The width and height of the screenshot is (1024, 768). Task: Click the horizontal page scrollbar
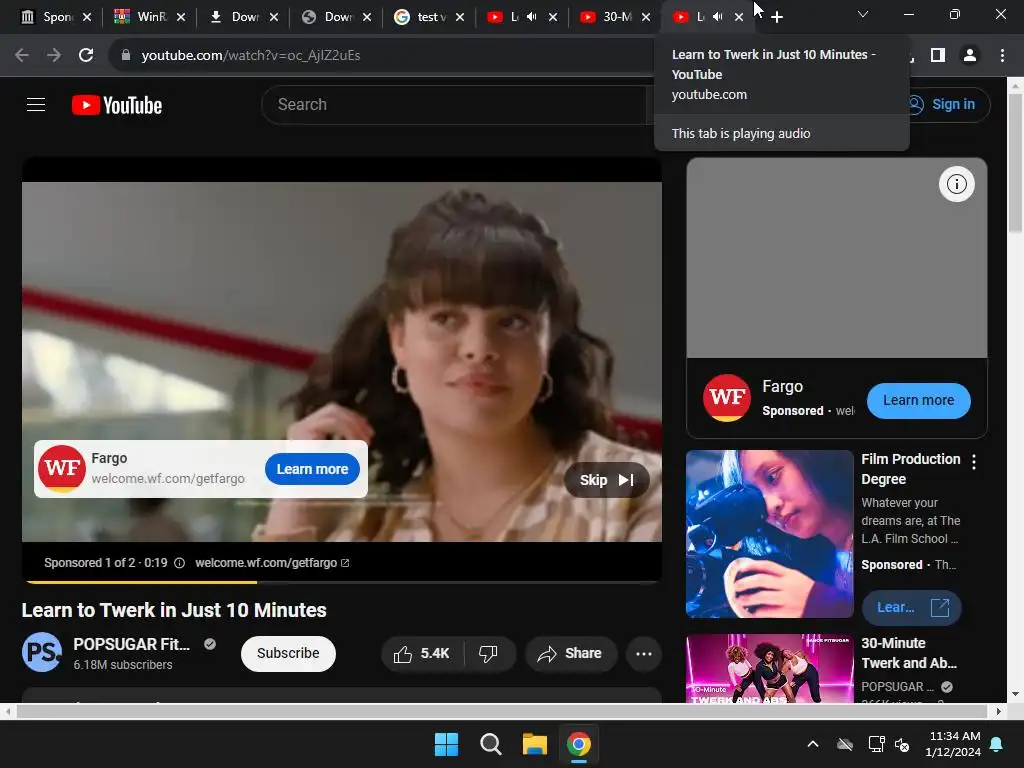[502, 711]
